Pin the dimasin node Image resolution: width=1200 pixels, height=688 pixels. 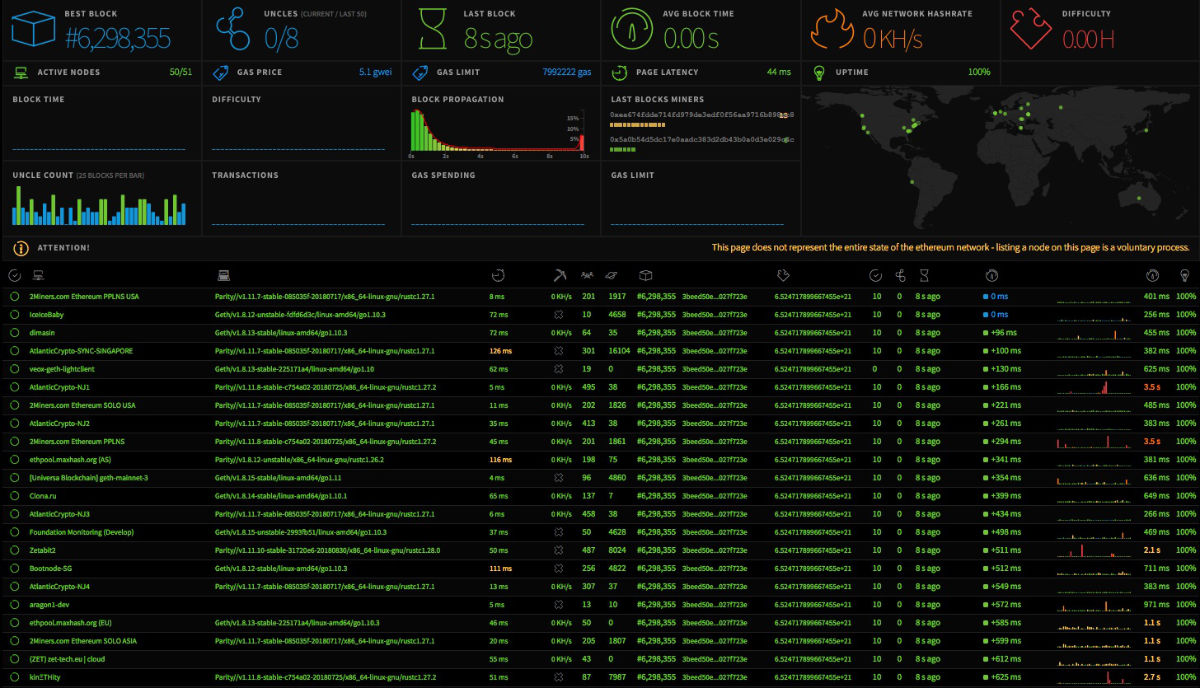(14, 332)
